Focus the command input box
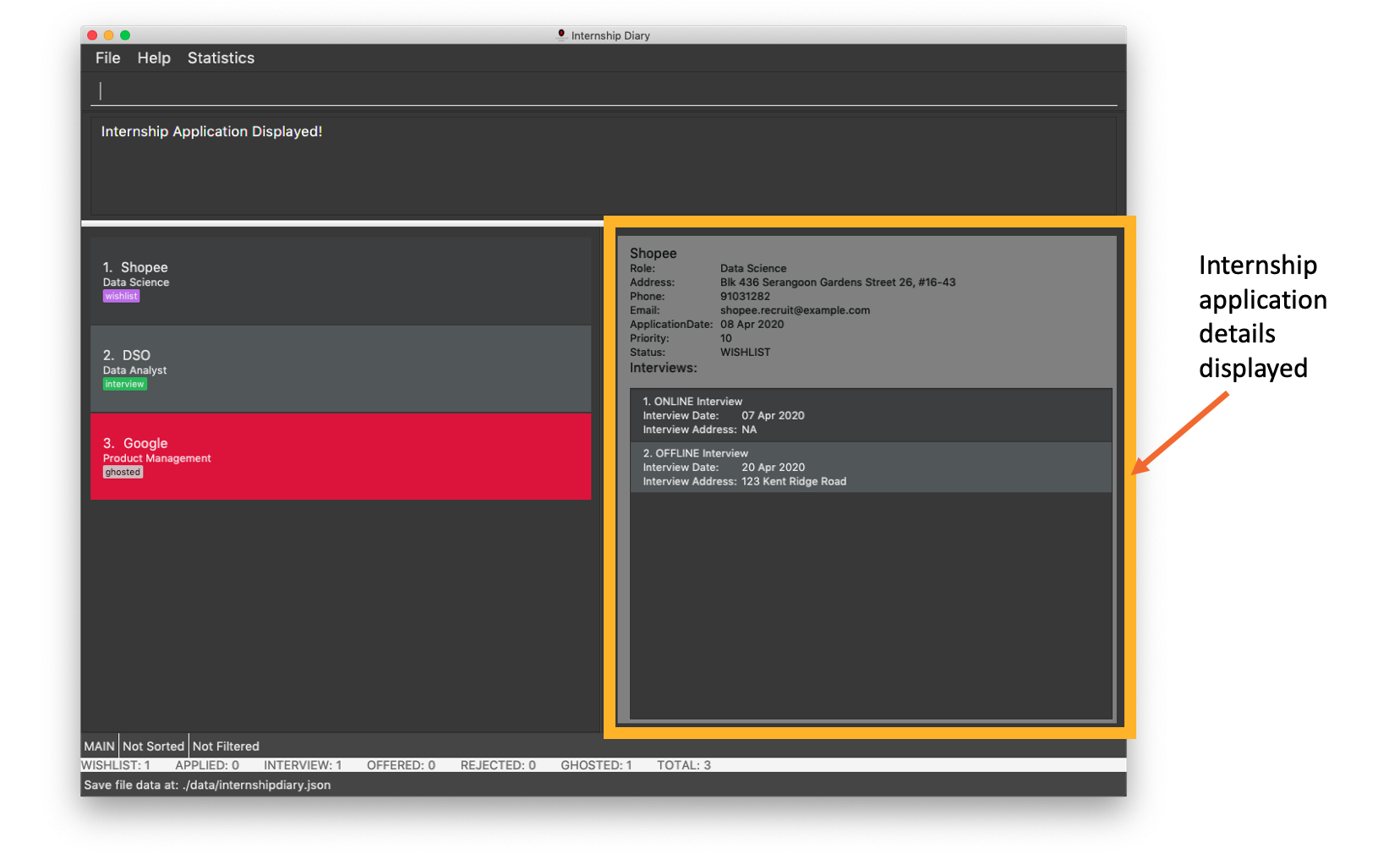This screenshot has height=854, width=1400. coord(604,90)
